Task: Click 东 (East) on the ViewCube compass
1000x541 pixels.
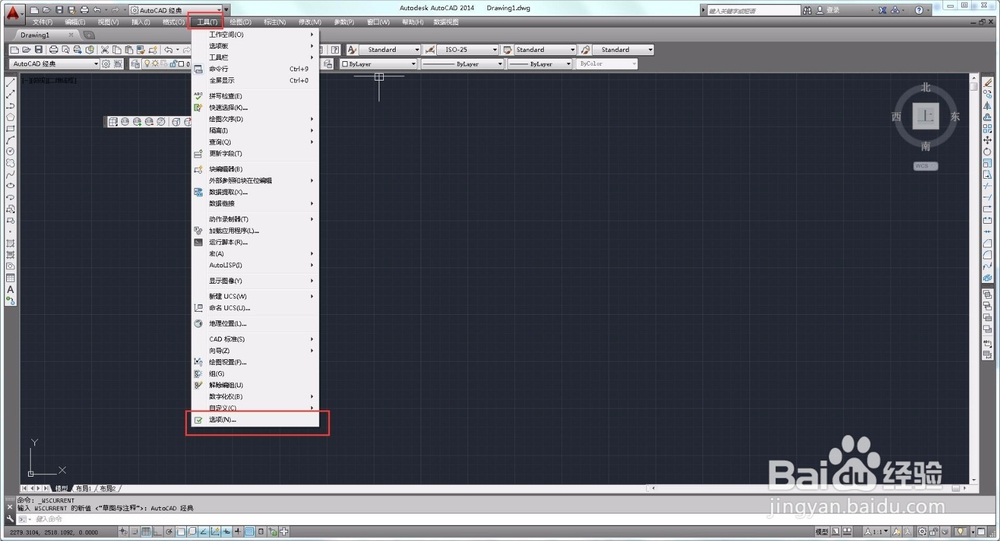Action: click(955, 117)
